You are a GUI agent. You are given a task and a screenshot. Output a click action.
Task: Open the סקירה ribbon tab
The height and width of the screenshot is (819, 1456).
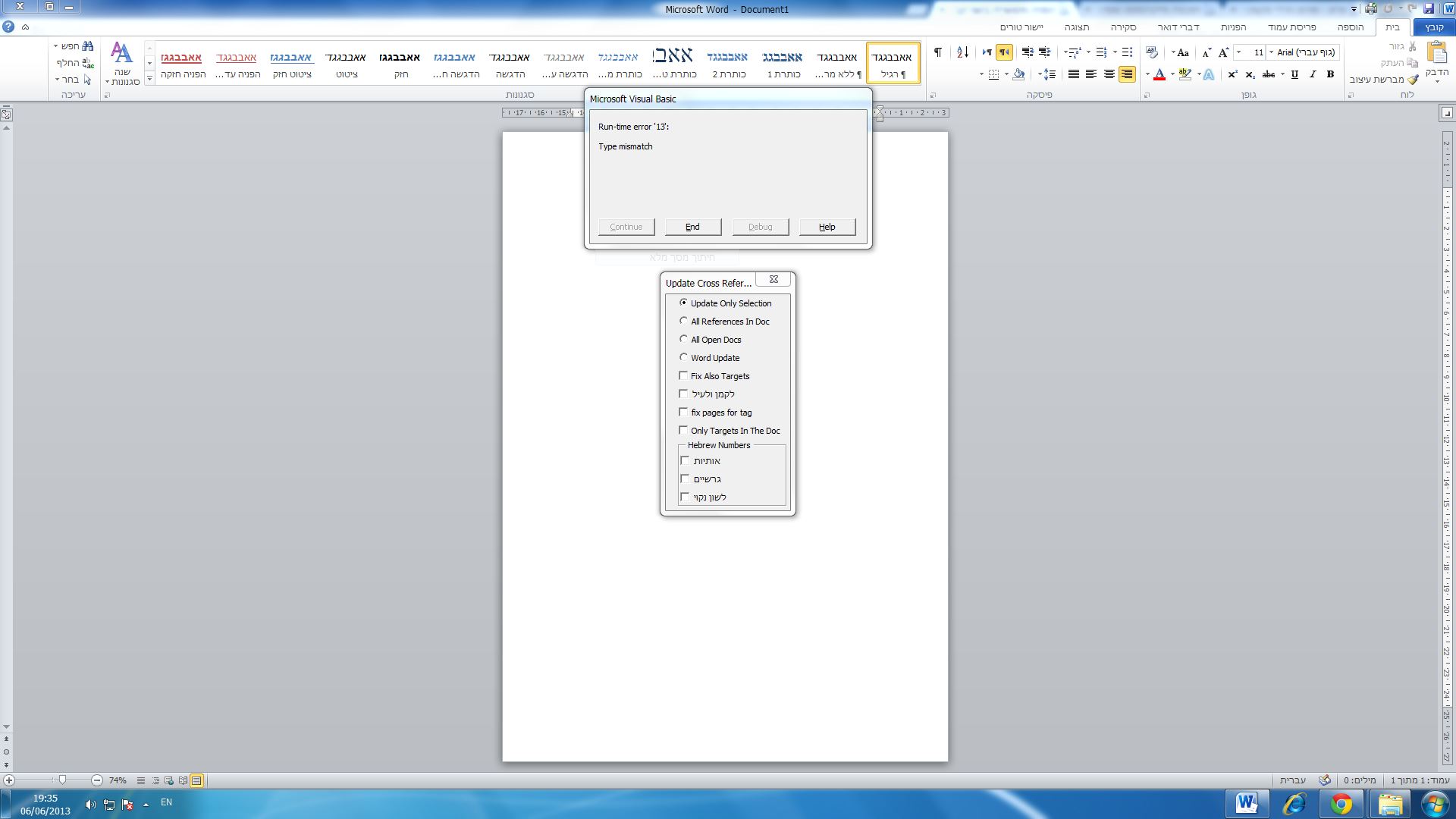pyautogui.click(x=1123, y=27)
